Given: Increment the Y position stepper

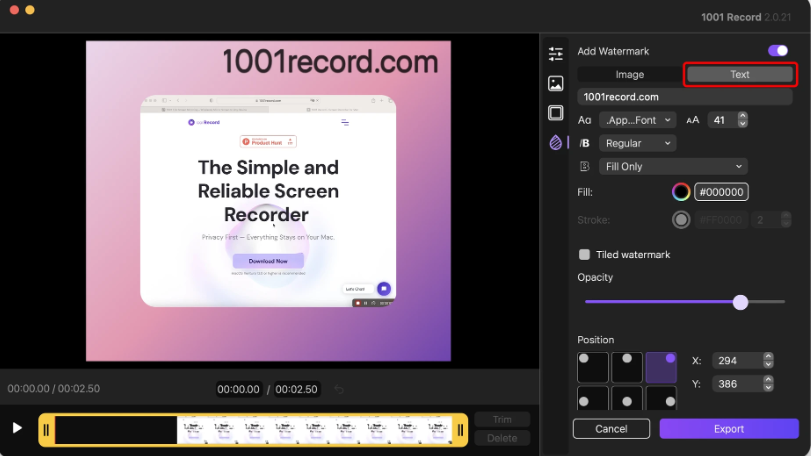Looking at the screenshot, I should (769, 379).
